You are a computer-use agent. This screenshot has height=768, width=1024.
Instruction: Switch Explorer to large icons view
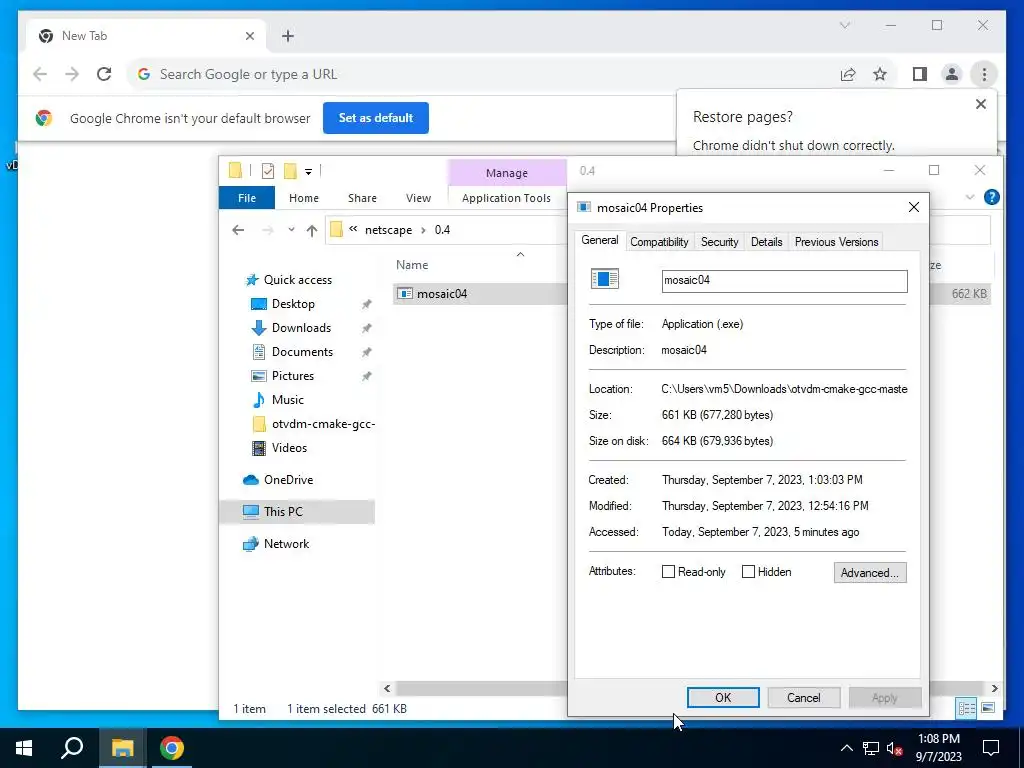tap(987, 708)
